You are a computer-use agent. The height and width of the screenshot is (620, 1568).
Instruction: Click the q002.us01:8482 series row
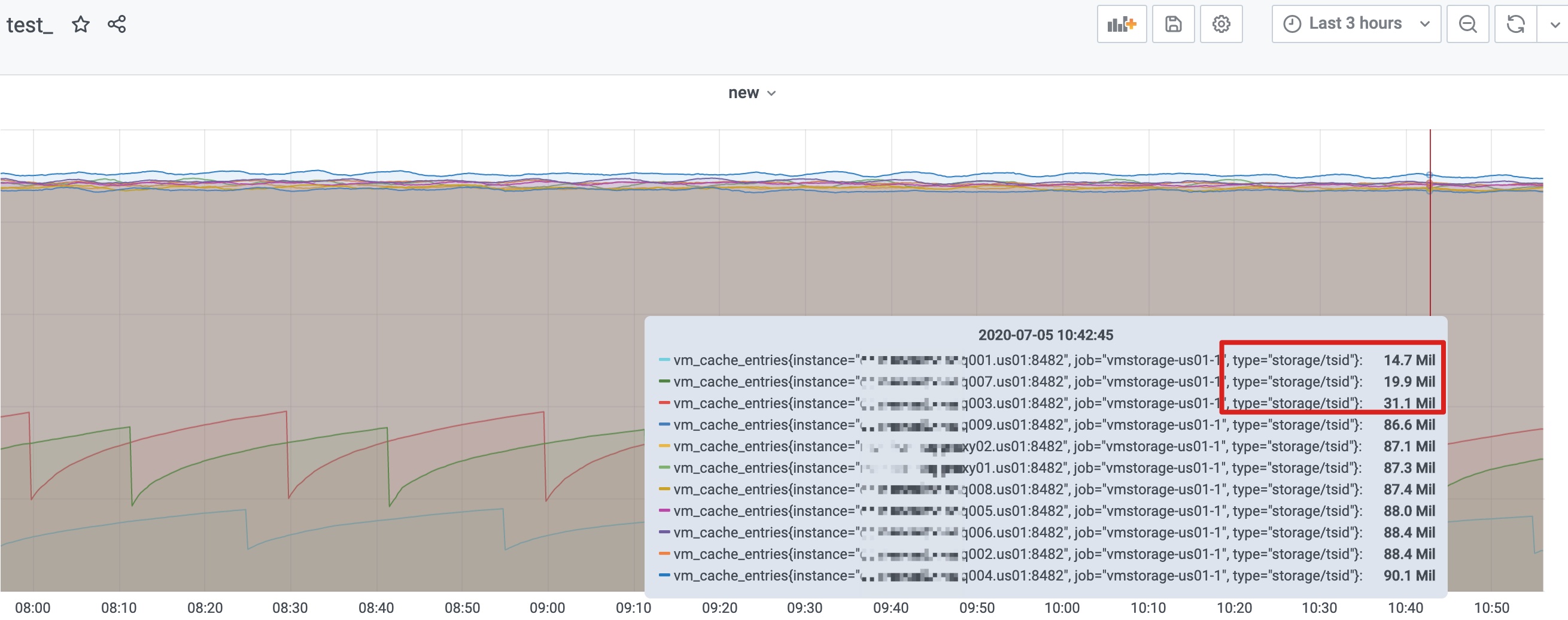click(x=1046, y=554)
